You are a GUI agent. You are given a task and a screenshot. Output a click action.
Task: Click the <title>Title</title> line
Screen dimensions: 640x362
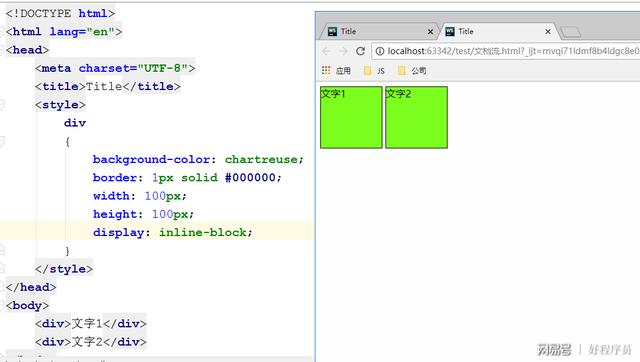point(108,87)
